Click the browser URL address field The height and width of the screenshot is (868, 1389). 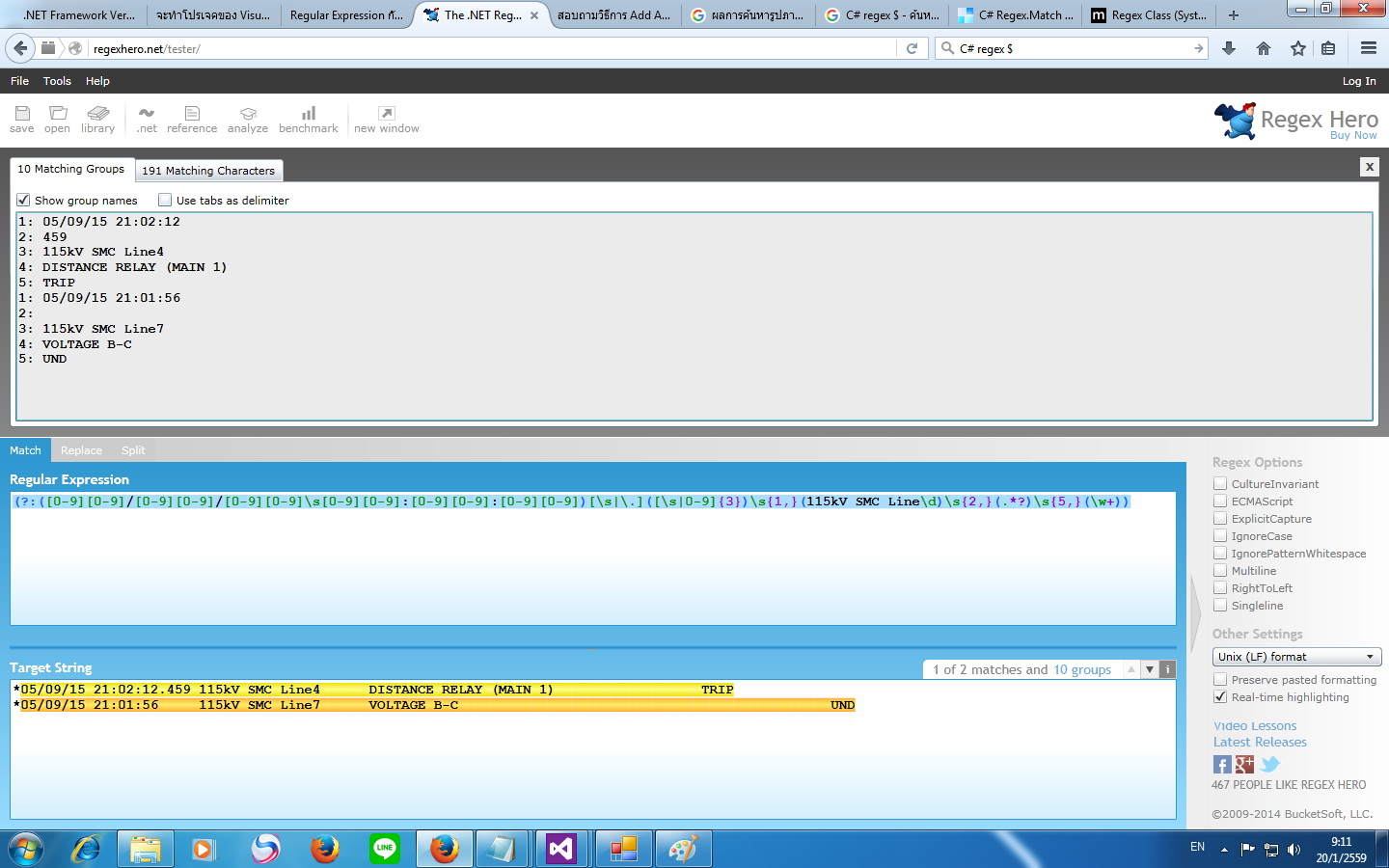pyautogui.click(x=492, y=48)
